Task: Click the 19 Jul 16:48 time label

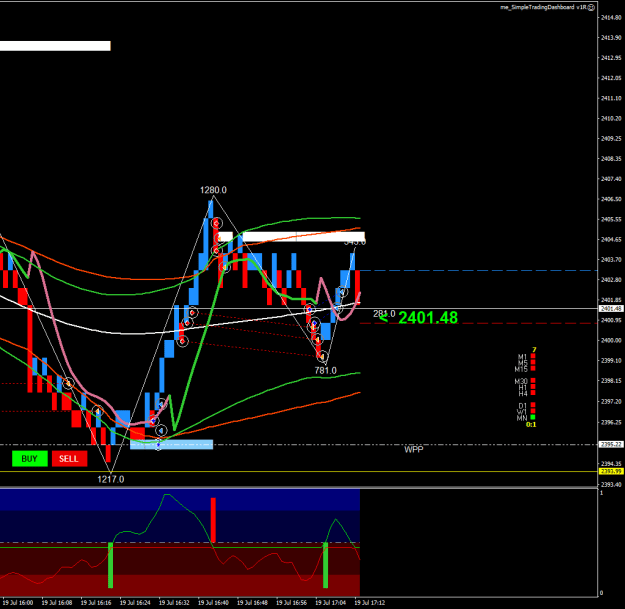Action: [x=252, y=603]
